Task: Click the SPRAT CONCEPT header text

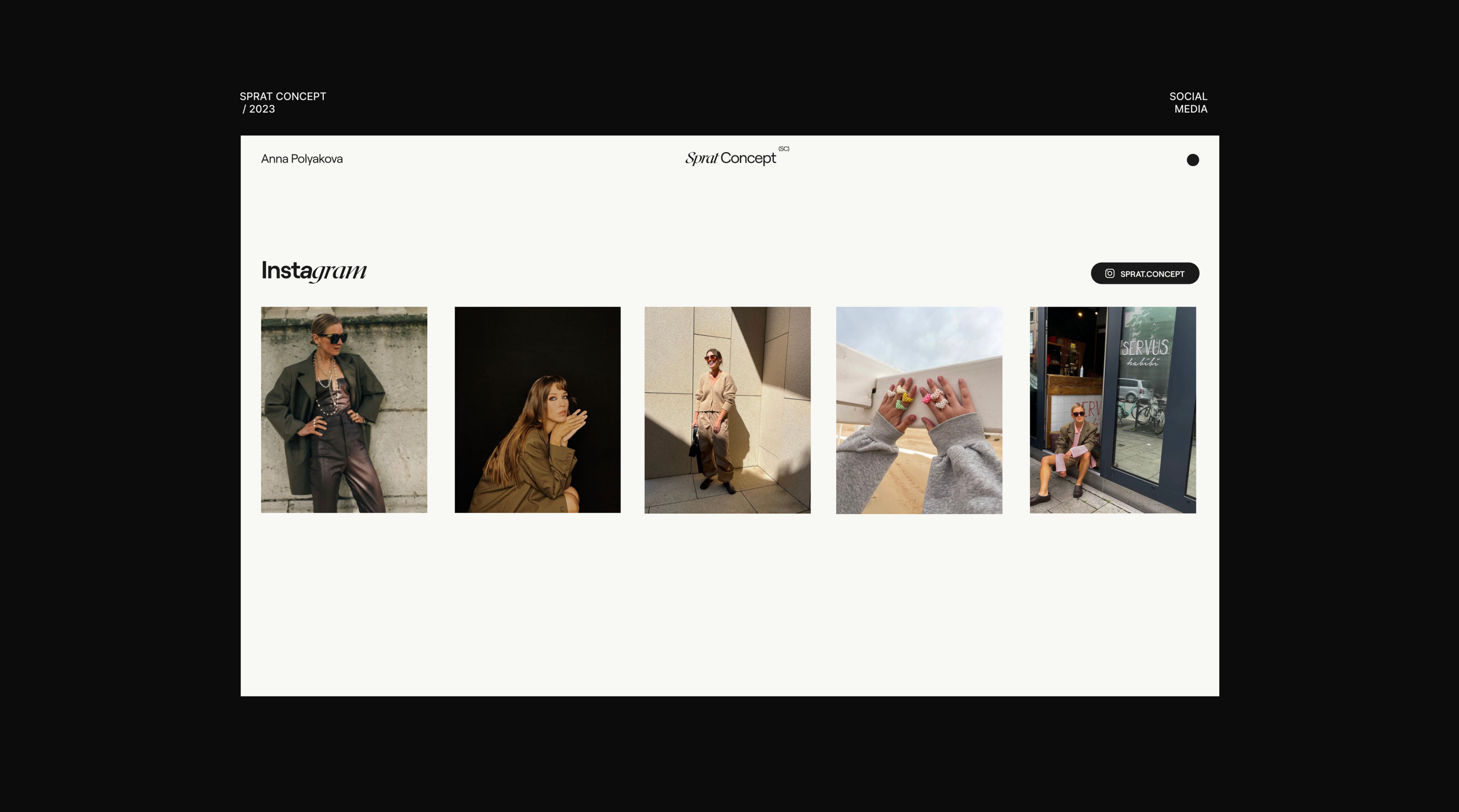Action: (283, 96)
